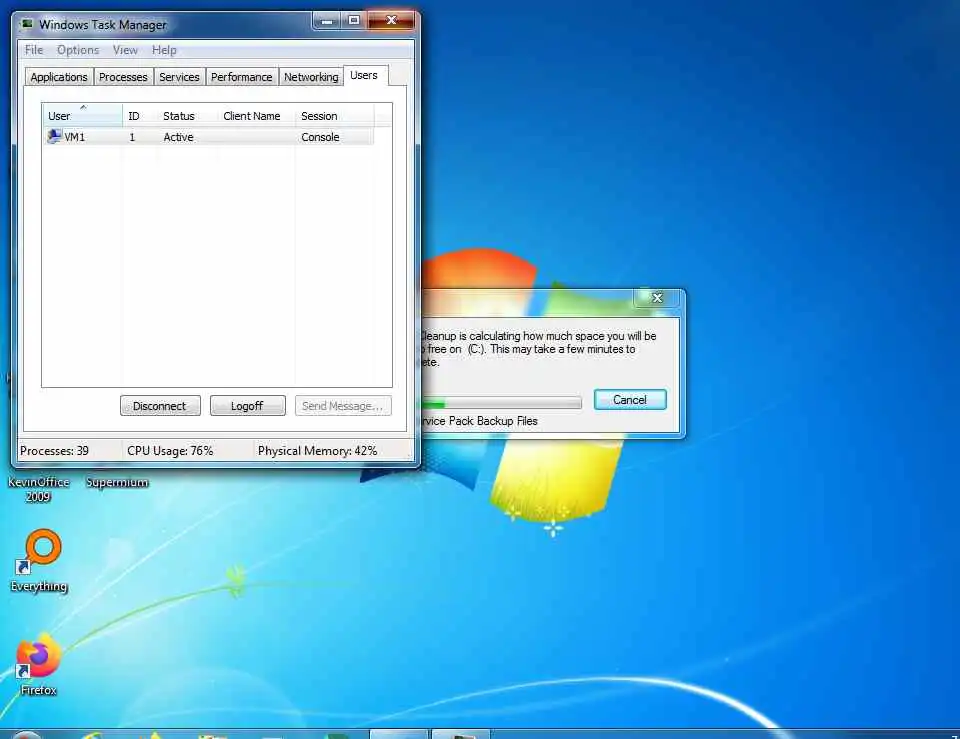Viewport: 960px width, 739px height.
Task: Click the Disconnect button
Action: tap(160, 406)
